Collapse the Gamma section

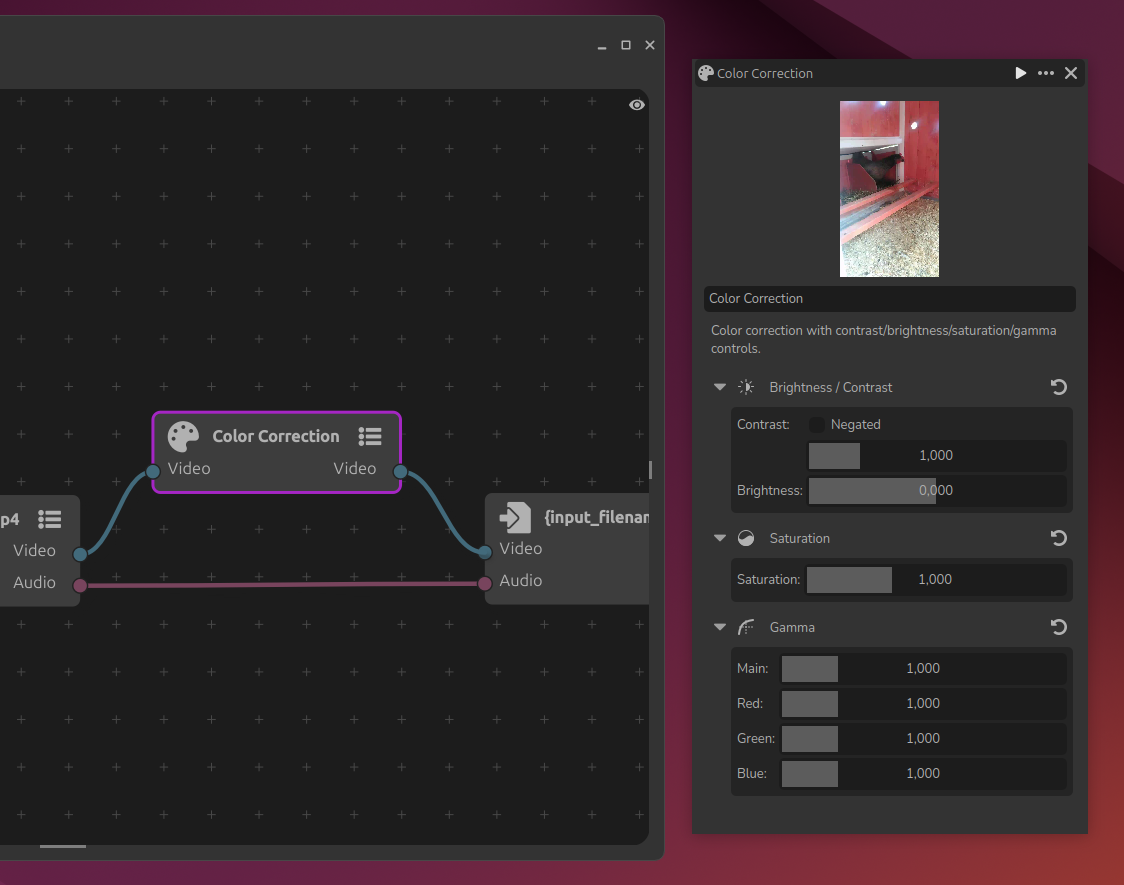point(720,627)
